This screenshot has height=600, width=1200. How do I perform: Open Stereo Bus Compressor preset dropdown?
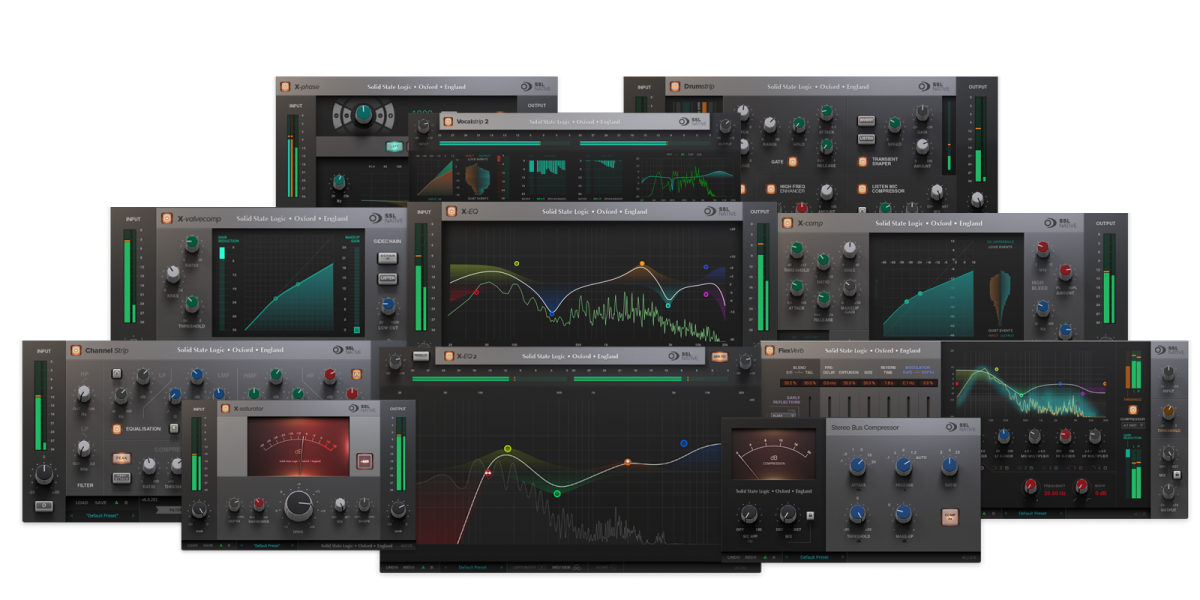[813, 556]
